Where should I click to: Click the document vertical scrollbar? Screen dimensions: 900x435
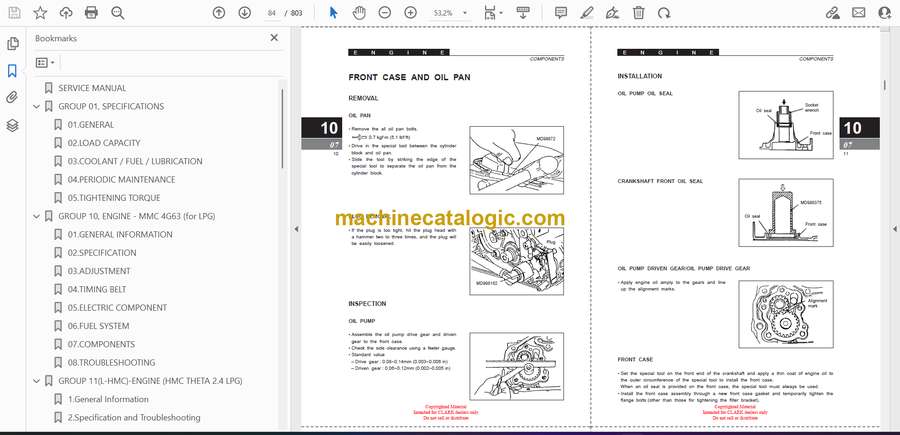885,84
